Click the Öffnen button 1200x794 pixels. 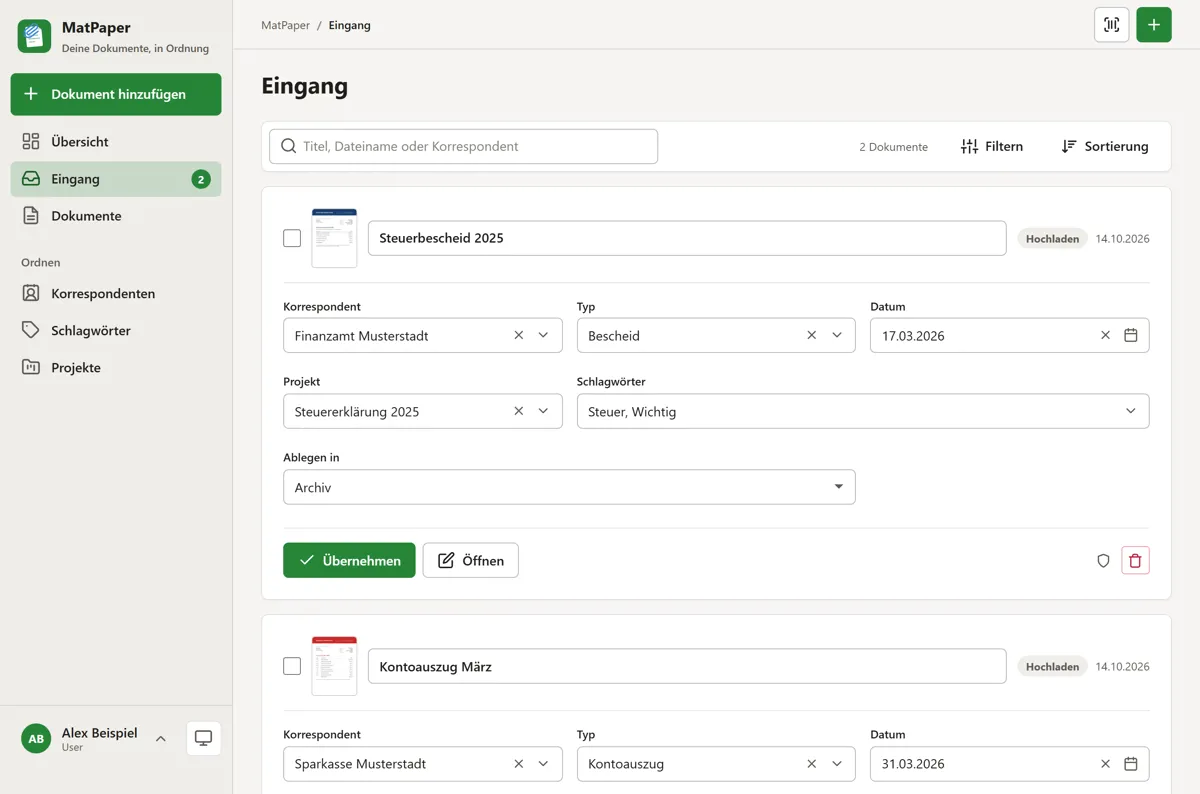coord(470,560)
